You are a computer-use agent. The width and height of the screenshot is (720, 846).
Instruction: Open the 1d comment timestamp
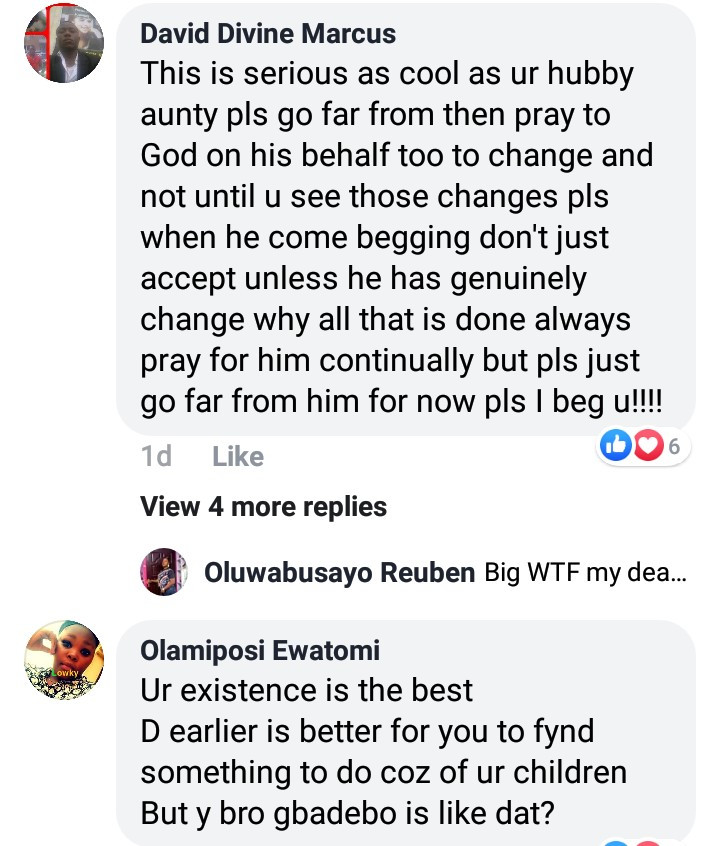coord(156,457)
